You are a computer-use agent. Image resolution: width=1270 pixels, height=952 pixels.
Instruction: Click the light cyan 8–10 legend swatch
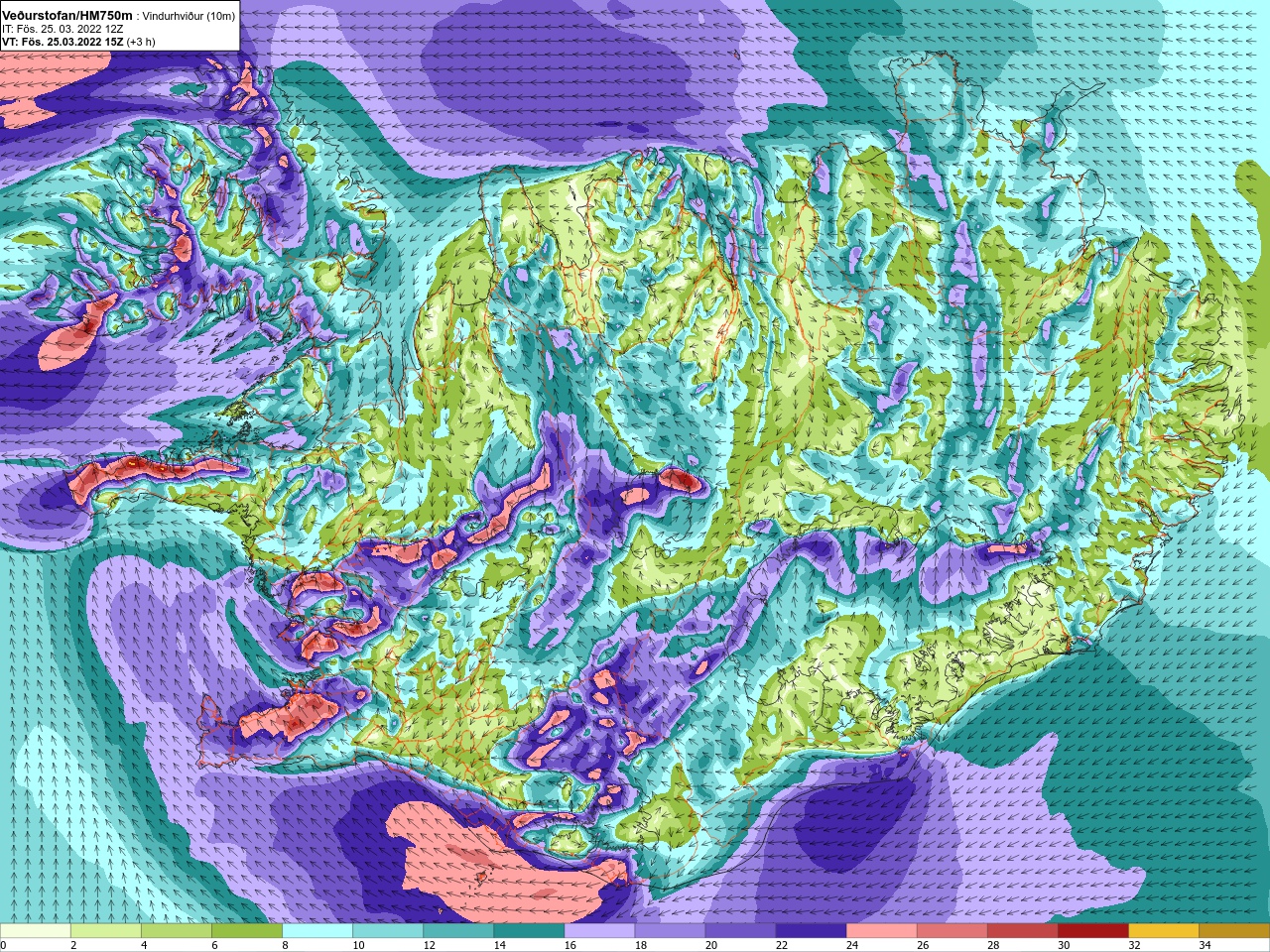[317, 932]
